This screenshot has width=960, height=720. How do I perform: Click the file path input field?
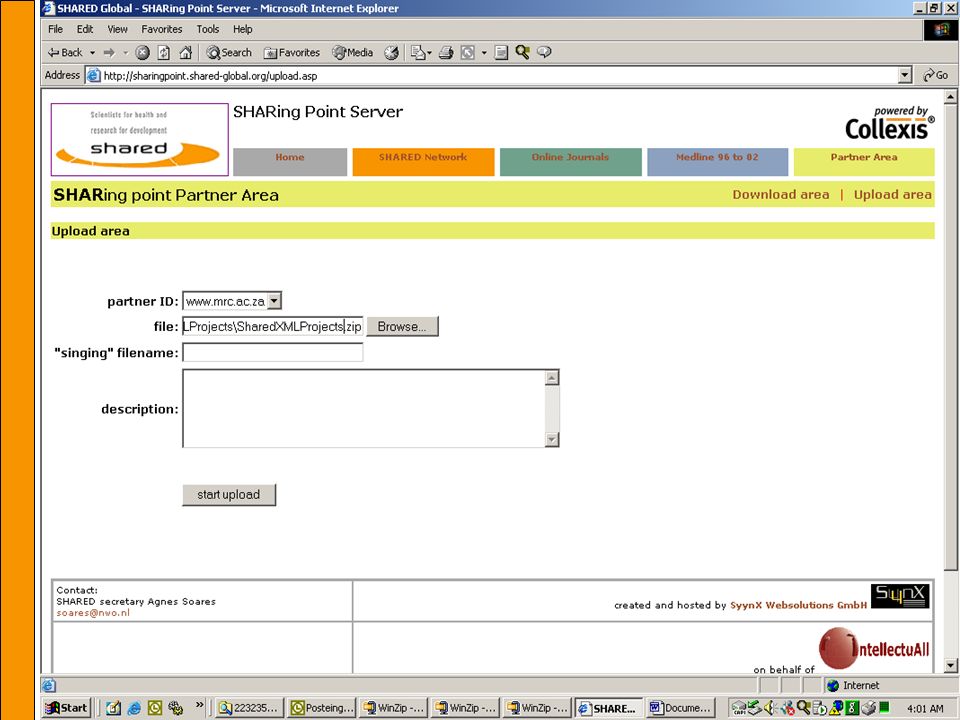(272, 326)
